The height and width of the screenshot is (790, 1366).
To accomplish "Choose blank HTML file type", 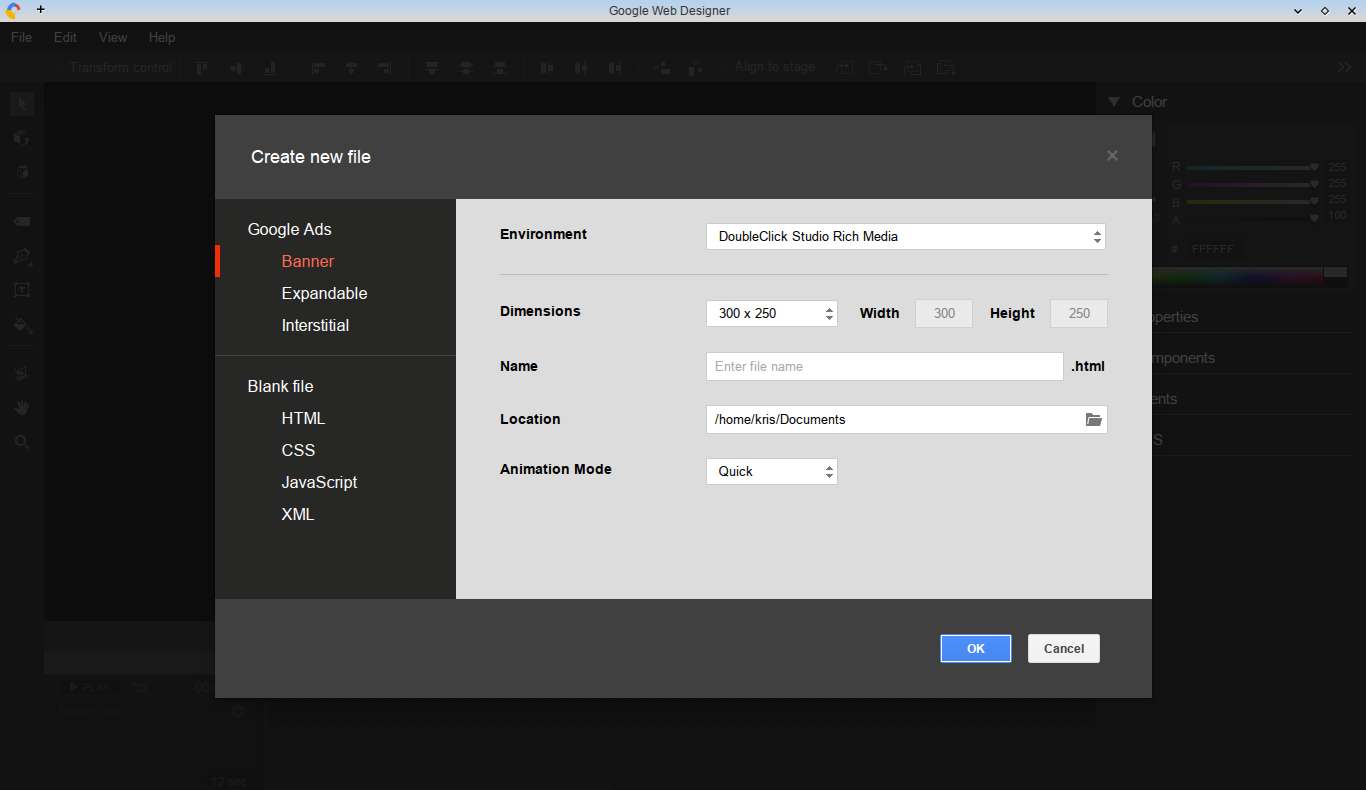I will [303, 418].
